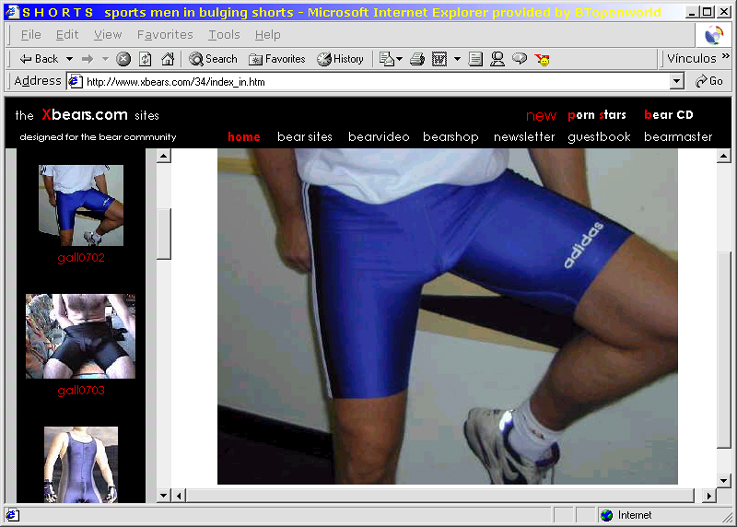Screen dimensions: 737x527
Task: Click the Stop loading icon in toolbar
Action: (x=123, y=59)
